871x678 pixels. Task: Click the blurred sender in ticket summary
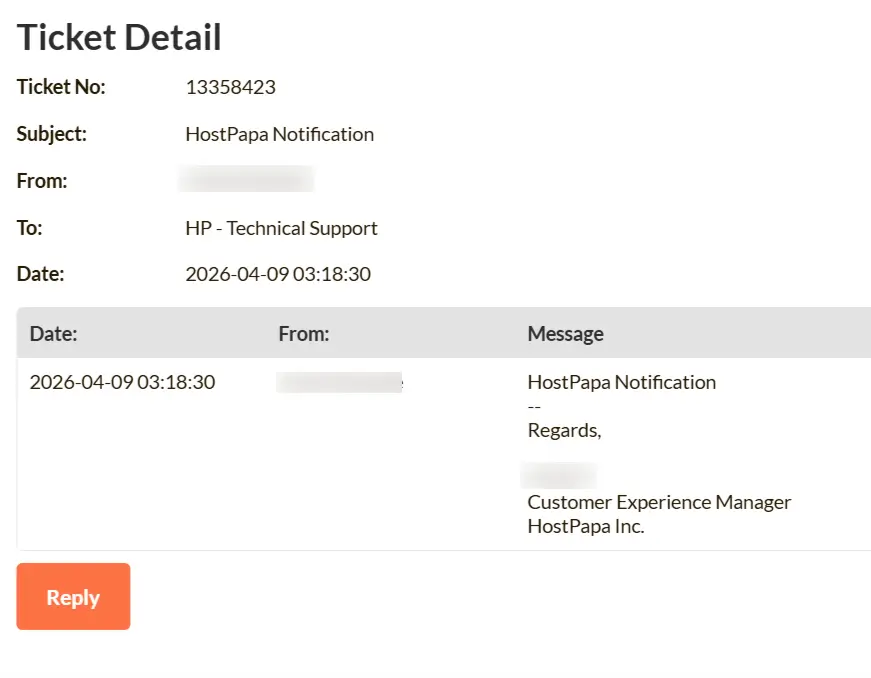(x=245, y=180)
